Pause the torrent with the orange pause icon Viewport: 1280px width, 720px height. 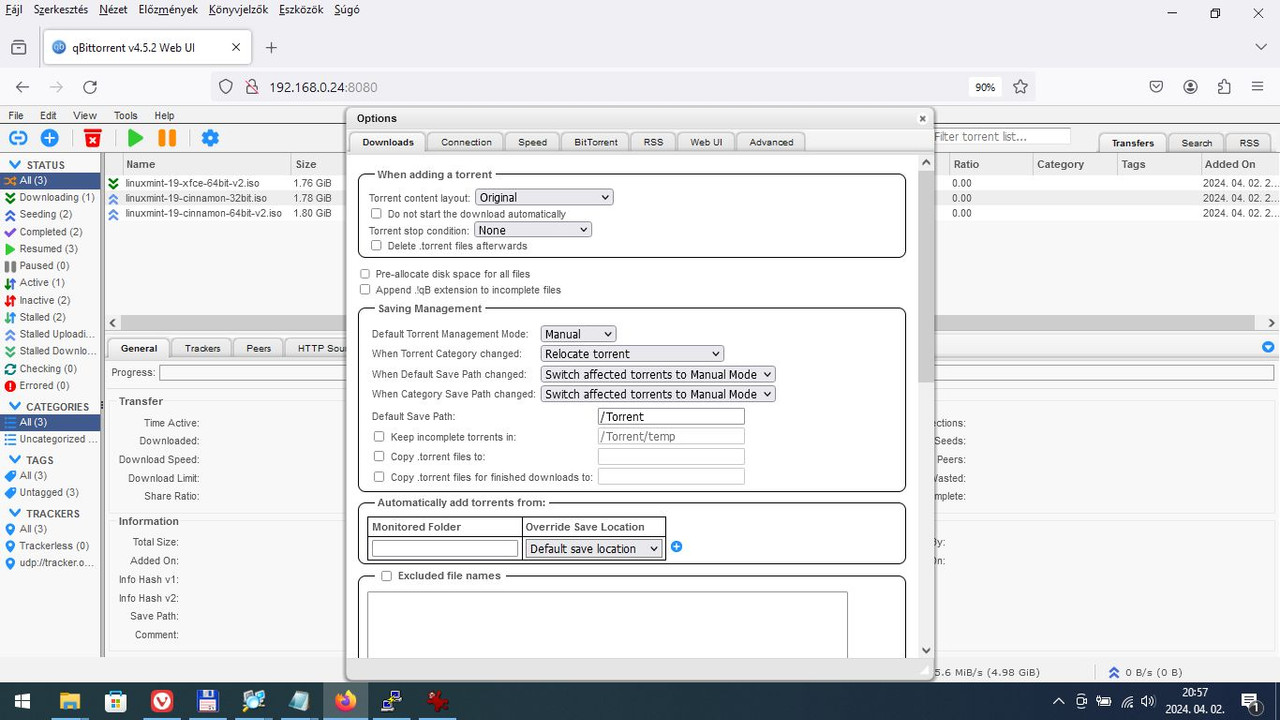pos(166,137)
